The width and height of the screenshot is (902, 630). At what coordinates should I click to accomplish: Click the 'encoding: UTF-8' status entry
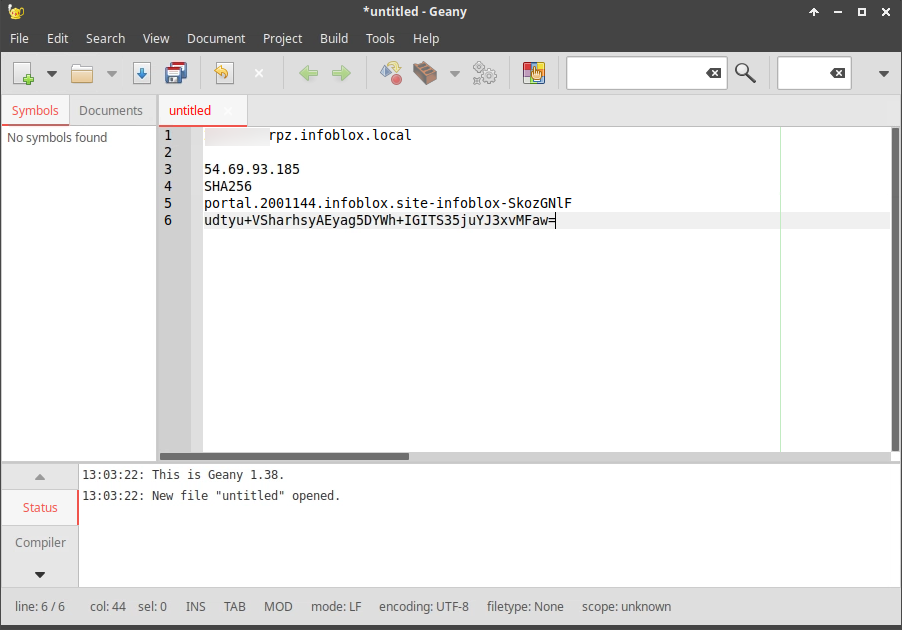pyautogui.click(x=423, y=606)
